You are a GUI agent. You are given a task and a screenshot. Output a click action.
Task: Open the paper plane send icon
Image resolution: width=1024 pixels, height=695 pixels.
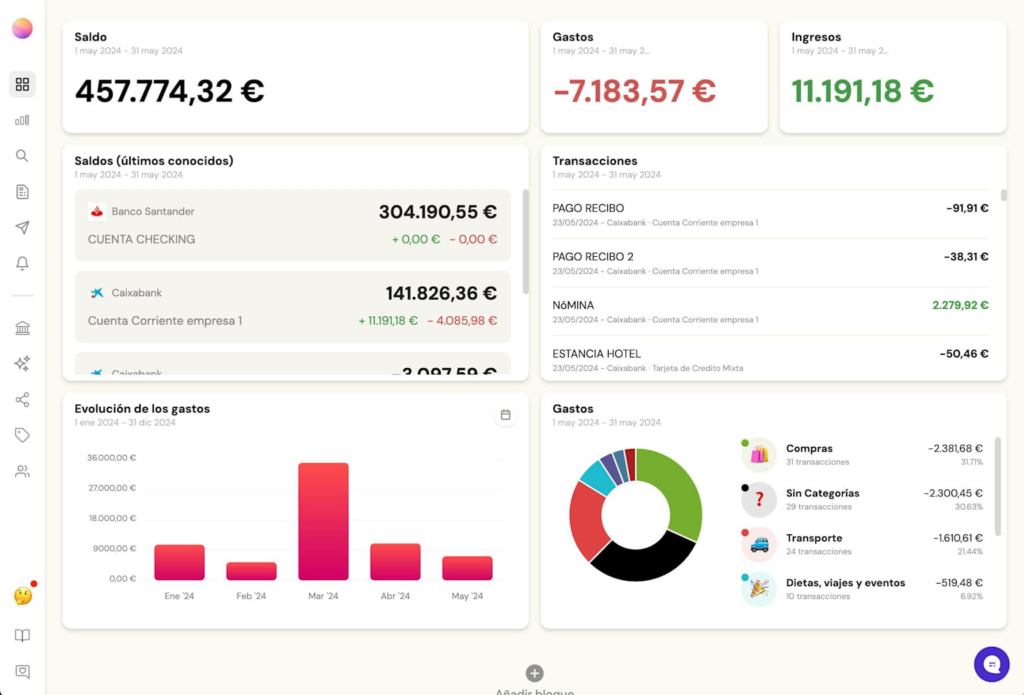point(22,228)
